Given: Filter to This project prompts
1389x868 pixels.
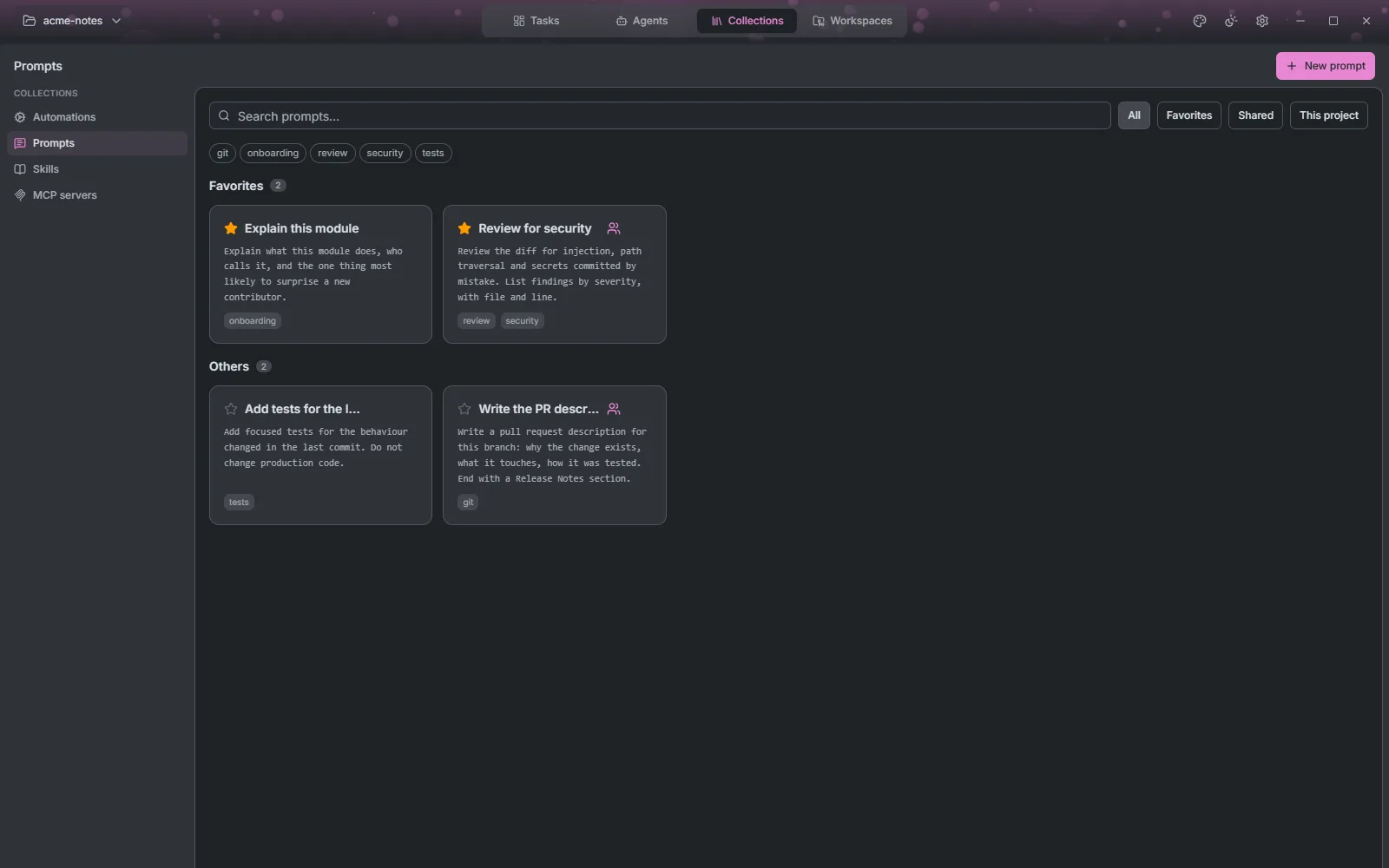Looking at the screenshot, I should [1329, 115].
